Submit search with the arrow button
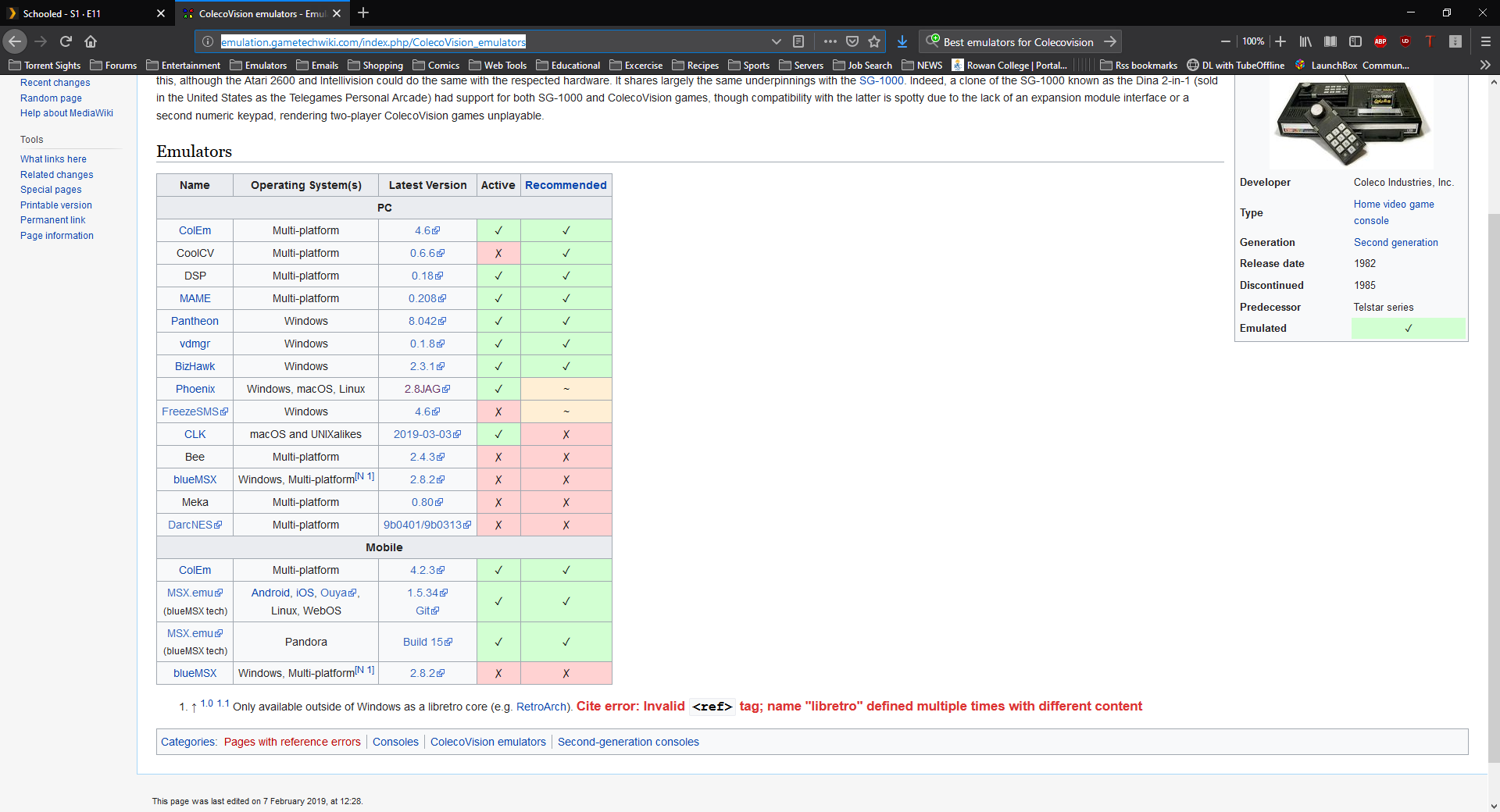 1110,41
